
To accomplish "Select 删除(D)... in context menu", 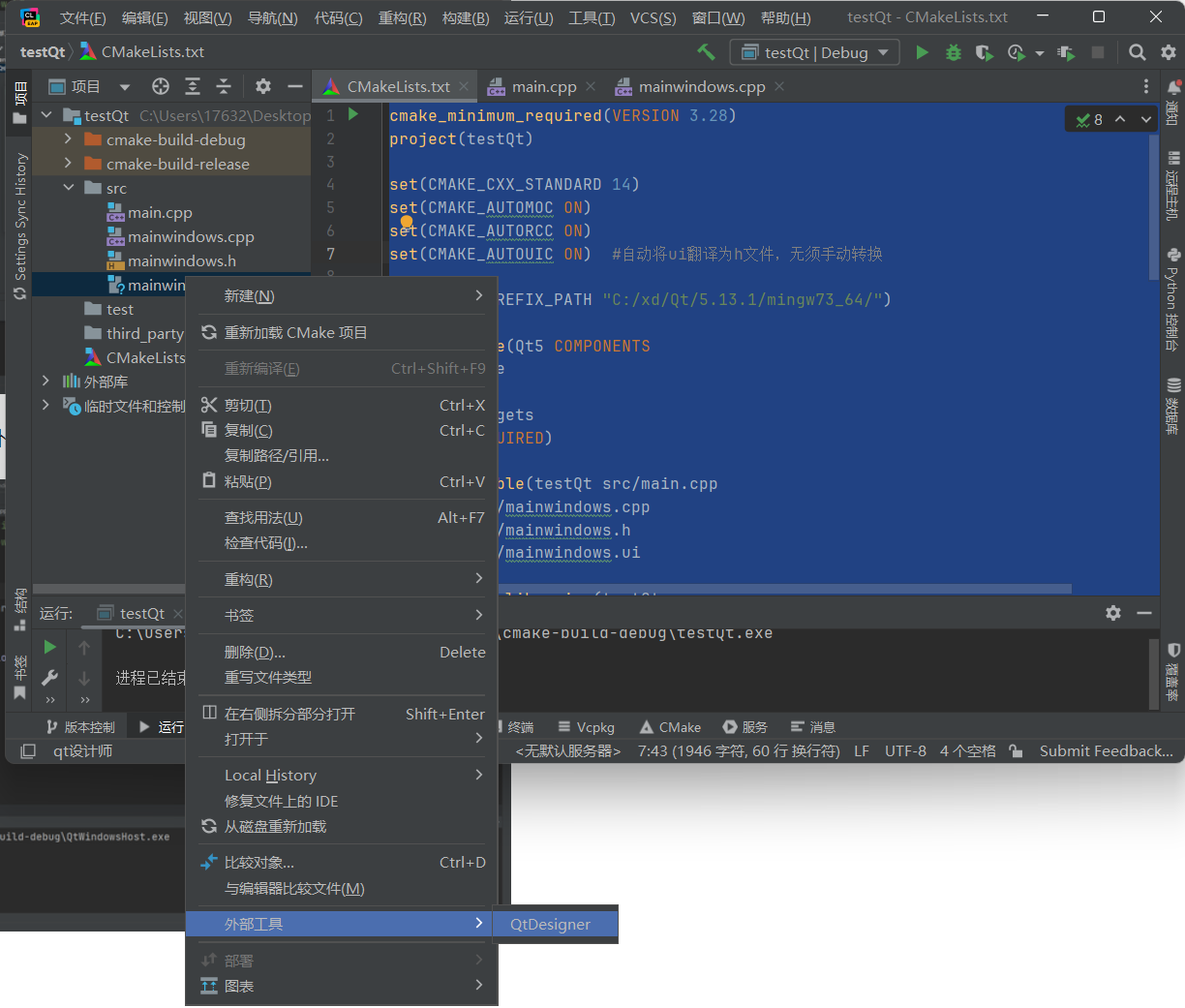I will [341, 653].
